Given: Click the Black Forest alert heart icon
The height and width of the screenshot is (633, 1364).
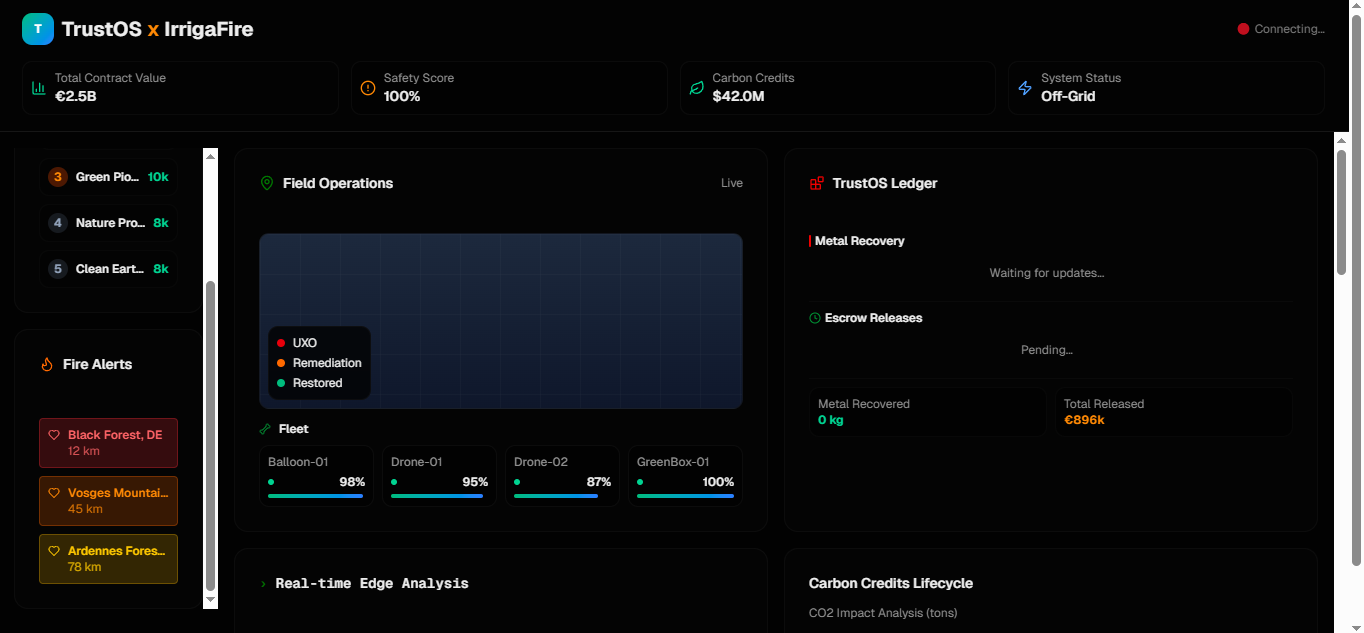Looking at the screenshot, I should [54, 435].
